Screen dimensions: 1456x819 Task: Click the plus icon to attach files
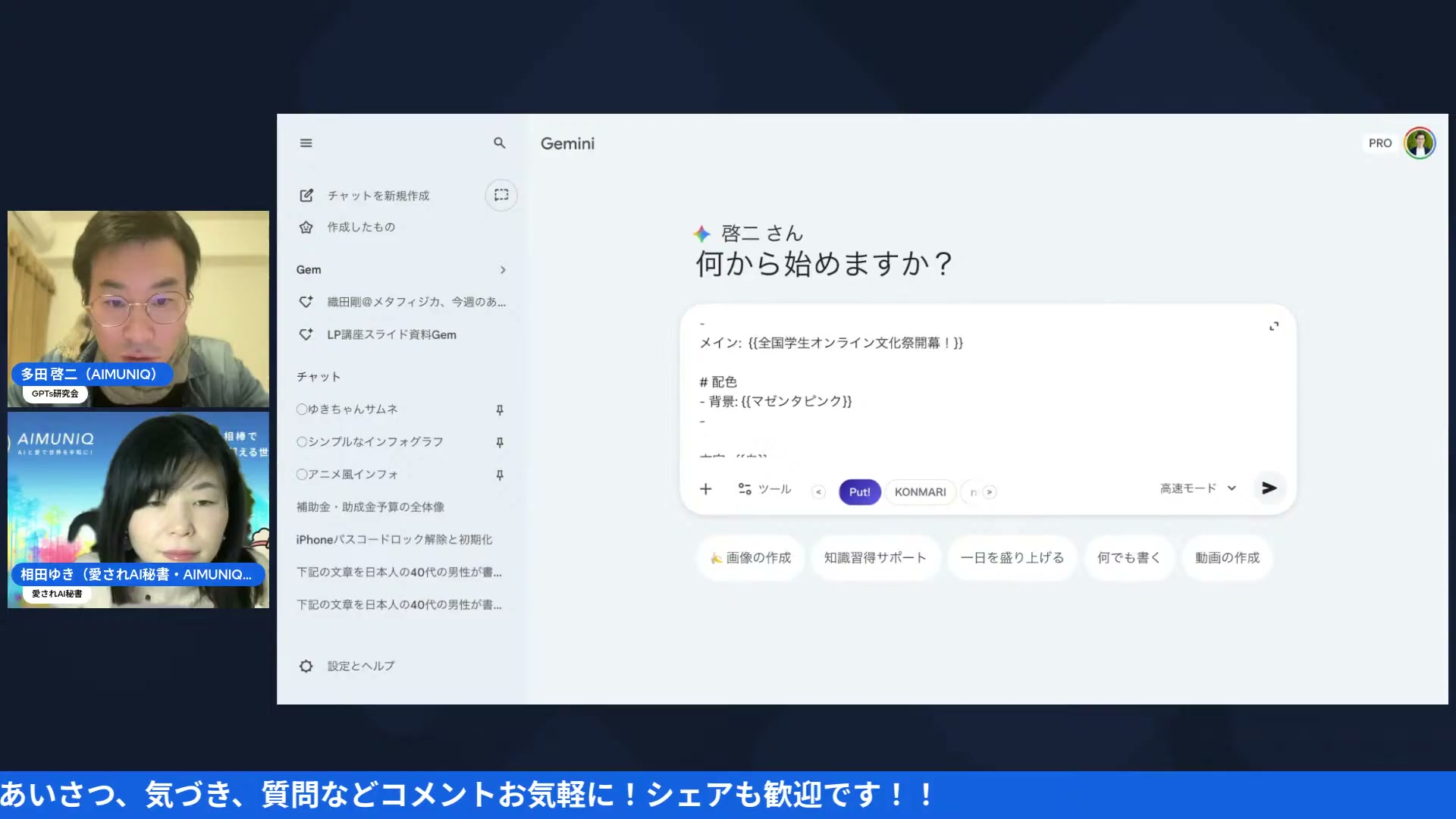pyautogui.click(x=706, y=489)
